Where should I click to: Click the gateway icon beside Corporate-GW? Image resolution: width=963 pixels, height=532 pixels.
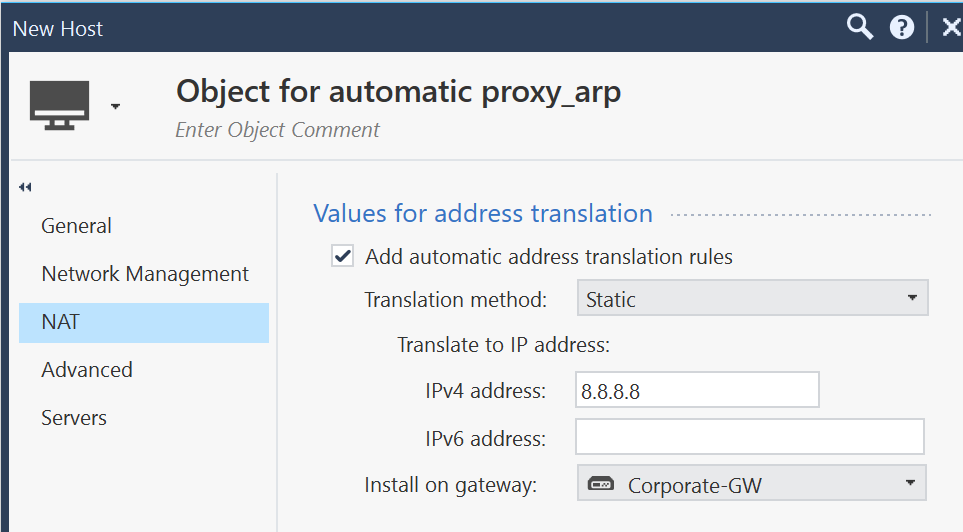coord(600,486)
